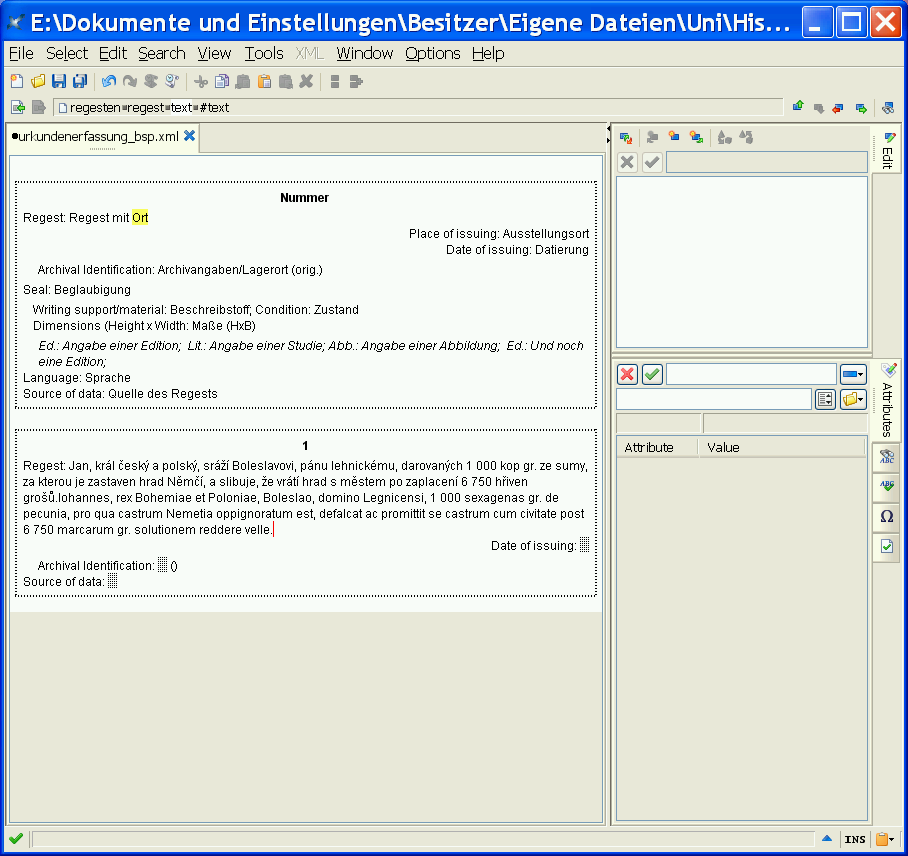The height and width of the screenshot is (856, 908).
Task: Open the Tools menu
Action: point(264,53)
